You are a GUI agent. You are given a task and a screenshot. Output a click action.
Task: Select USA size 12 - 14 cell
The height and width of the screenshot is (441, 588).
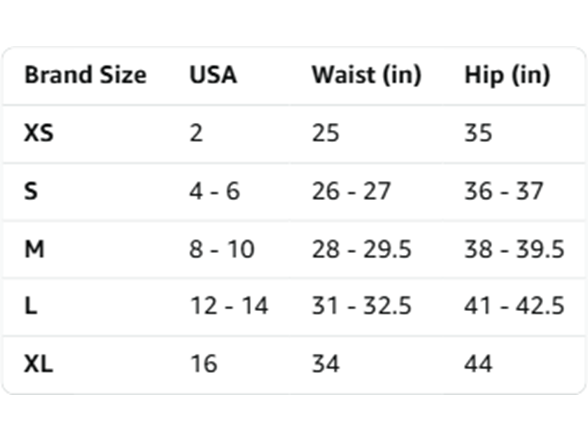229,306
